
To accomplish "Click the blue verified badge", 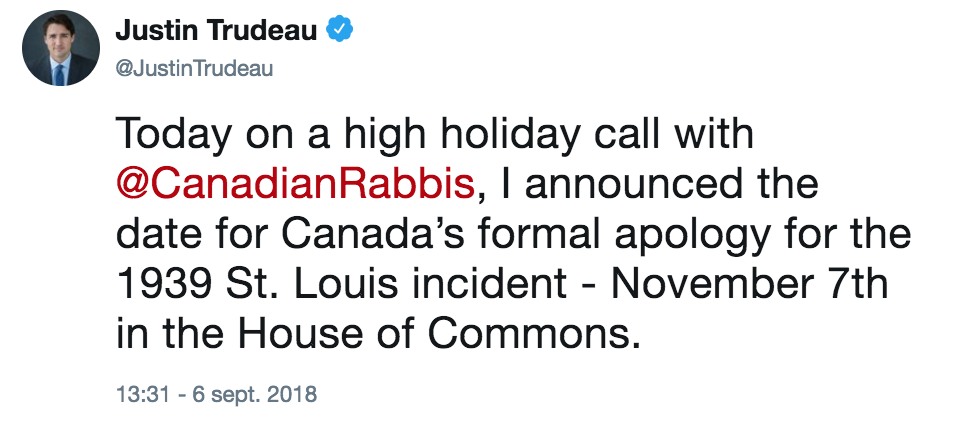I will coord(341,31).
